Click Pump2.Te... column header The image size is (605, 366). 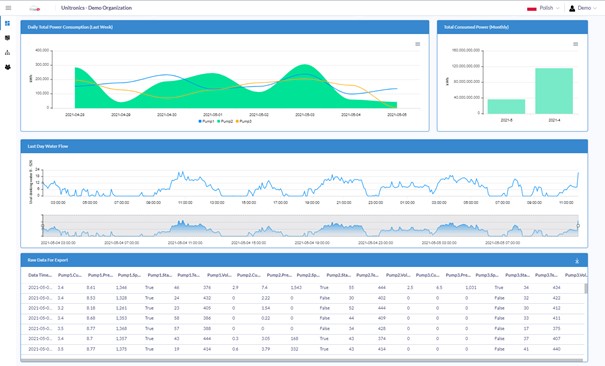click(368, 275)
